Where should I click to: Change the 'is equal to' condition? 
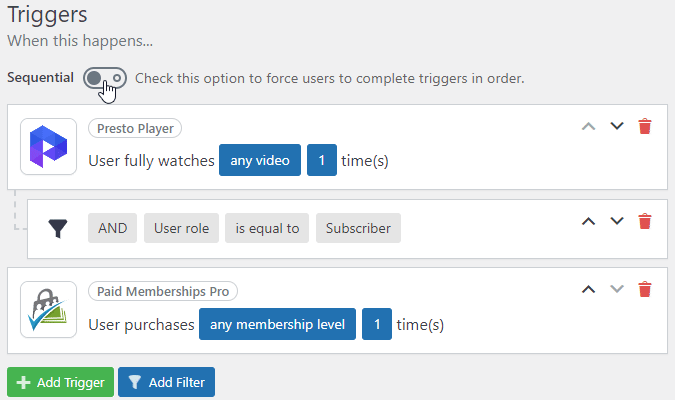267,228
